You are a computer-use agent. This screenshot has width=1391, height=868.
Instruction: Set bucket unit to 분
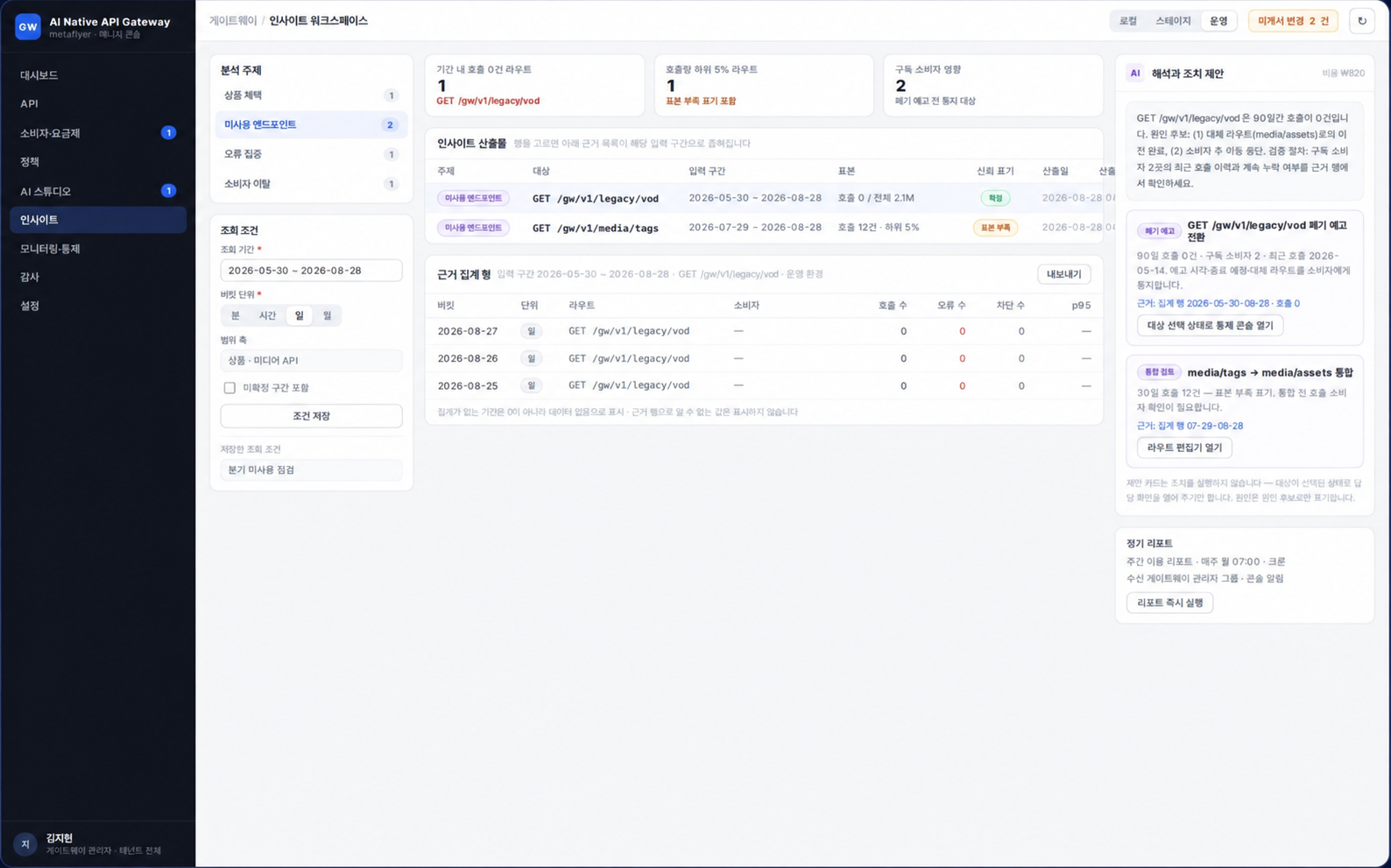[x=235, y=315]
